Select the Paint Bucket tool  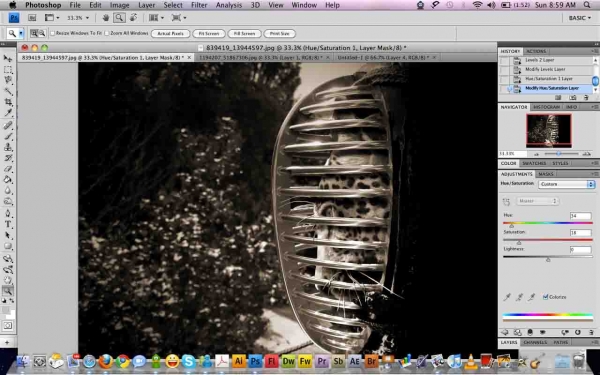click(8, 179)
